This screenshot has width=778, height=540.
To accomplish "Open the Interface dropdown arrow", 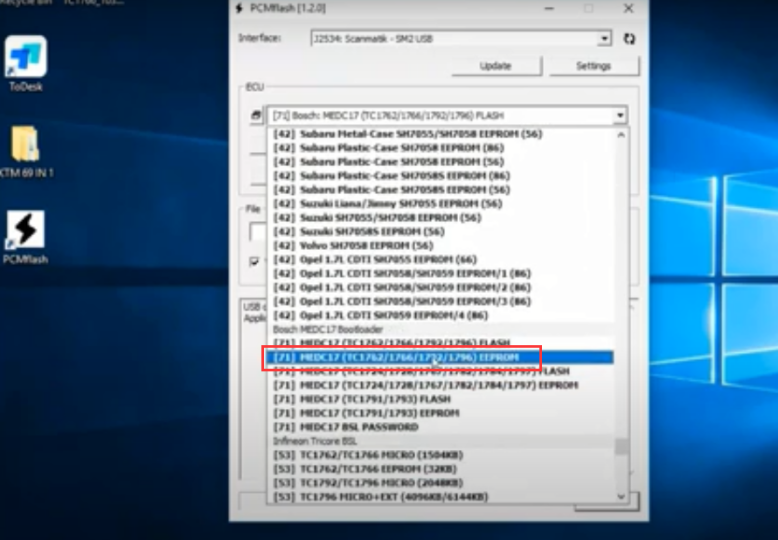I will point(604,39).
